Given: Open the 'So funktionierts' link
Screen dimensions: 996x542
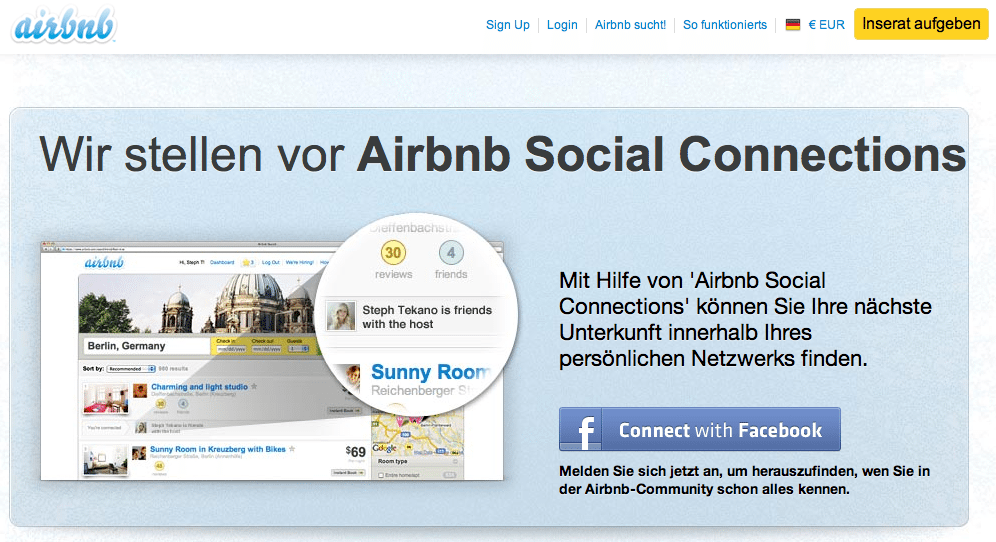Looking at the screenshot, I should 725,25.
